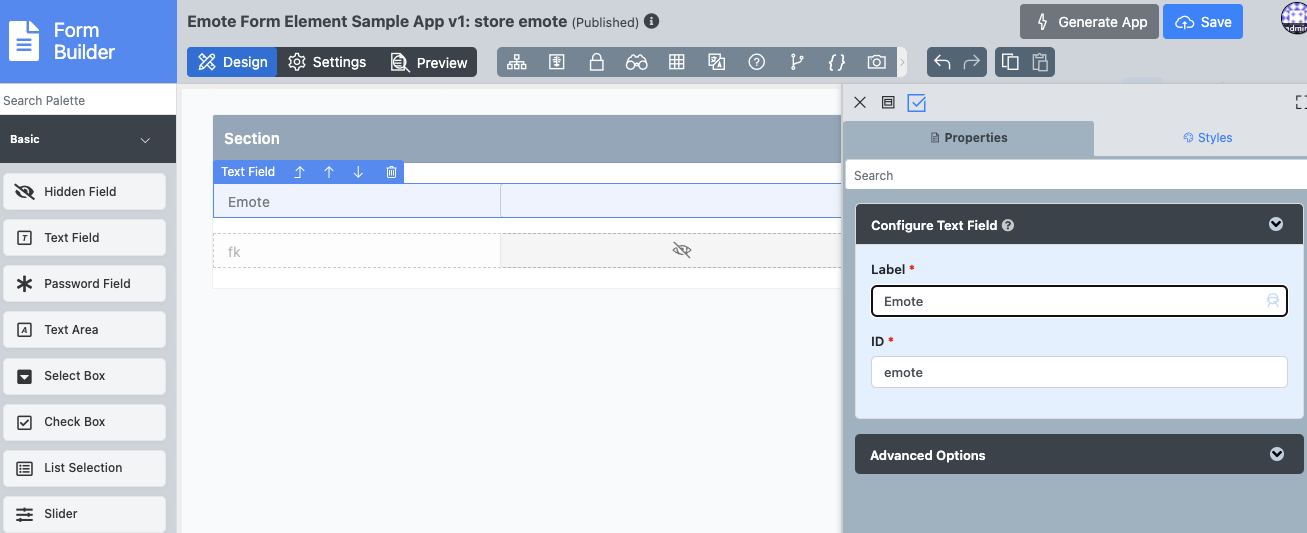Click the hidden eye icon in fk row
This screenshot has height=533, width=1307.
[682, 251]
